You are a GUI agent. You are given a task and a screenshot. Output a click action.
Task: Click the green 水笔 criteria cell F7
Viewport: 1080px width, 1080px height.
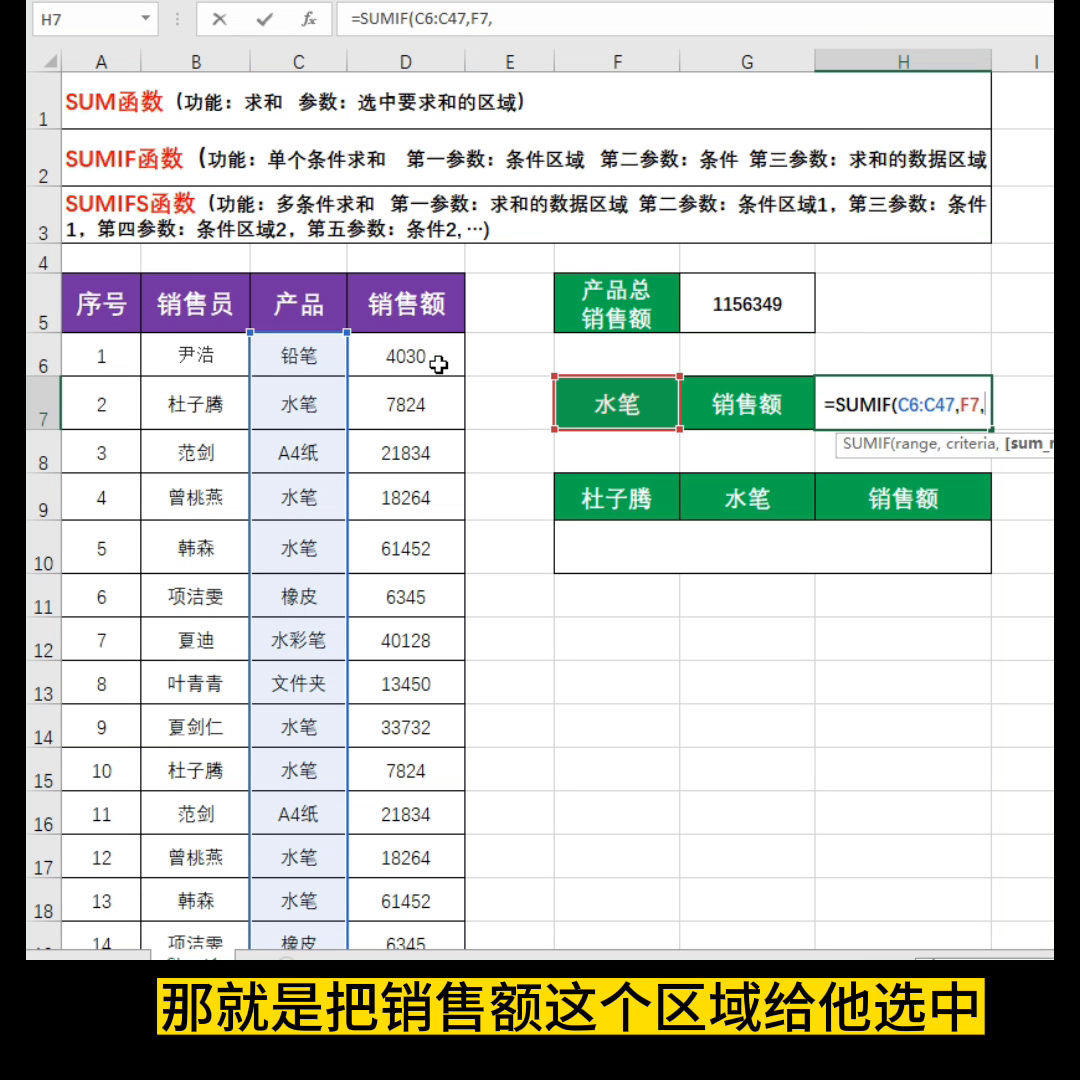tap(617, 403)
